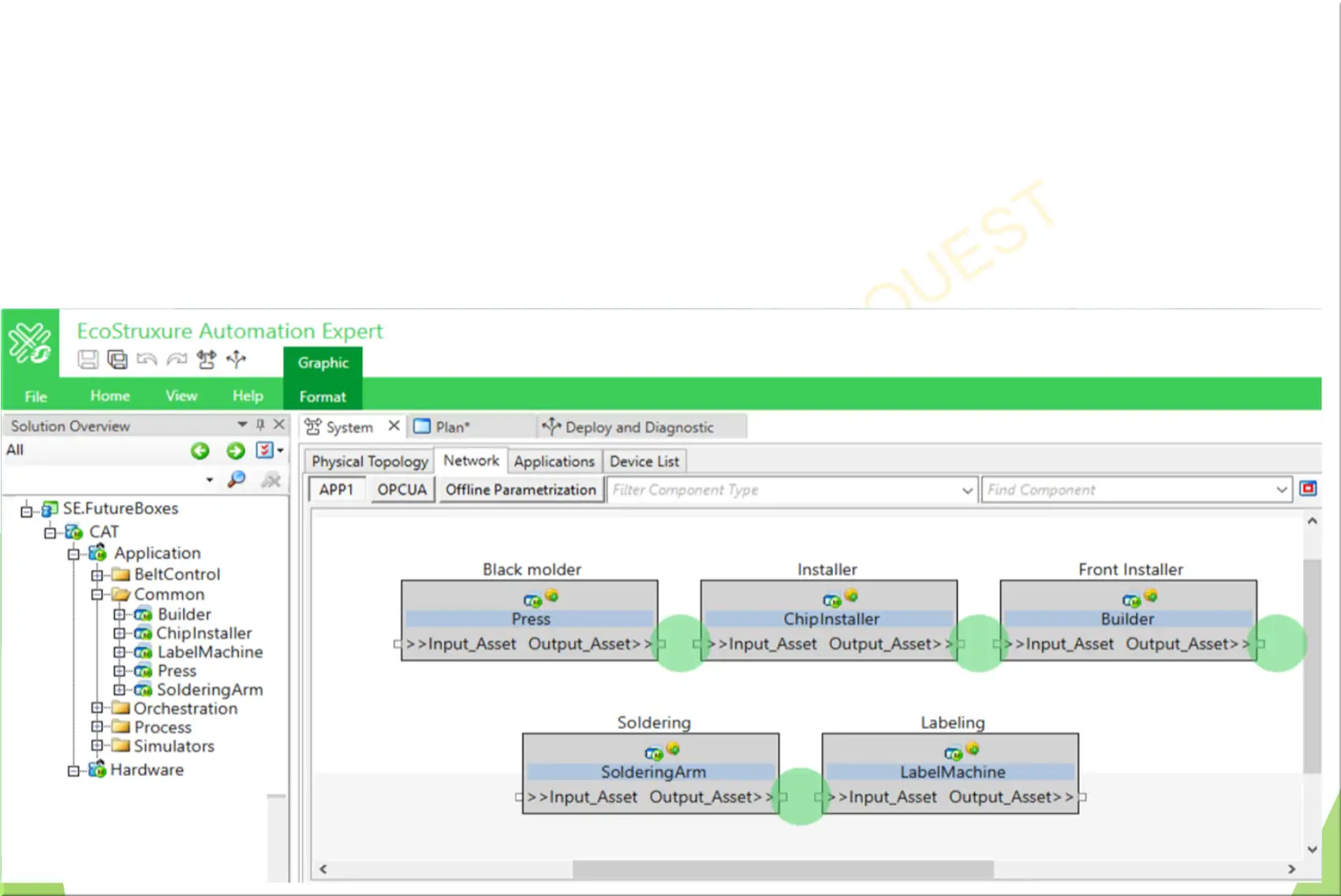
Task: Click the Press block type icon
Action: (x=532, y=601)
